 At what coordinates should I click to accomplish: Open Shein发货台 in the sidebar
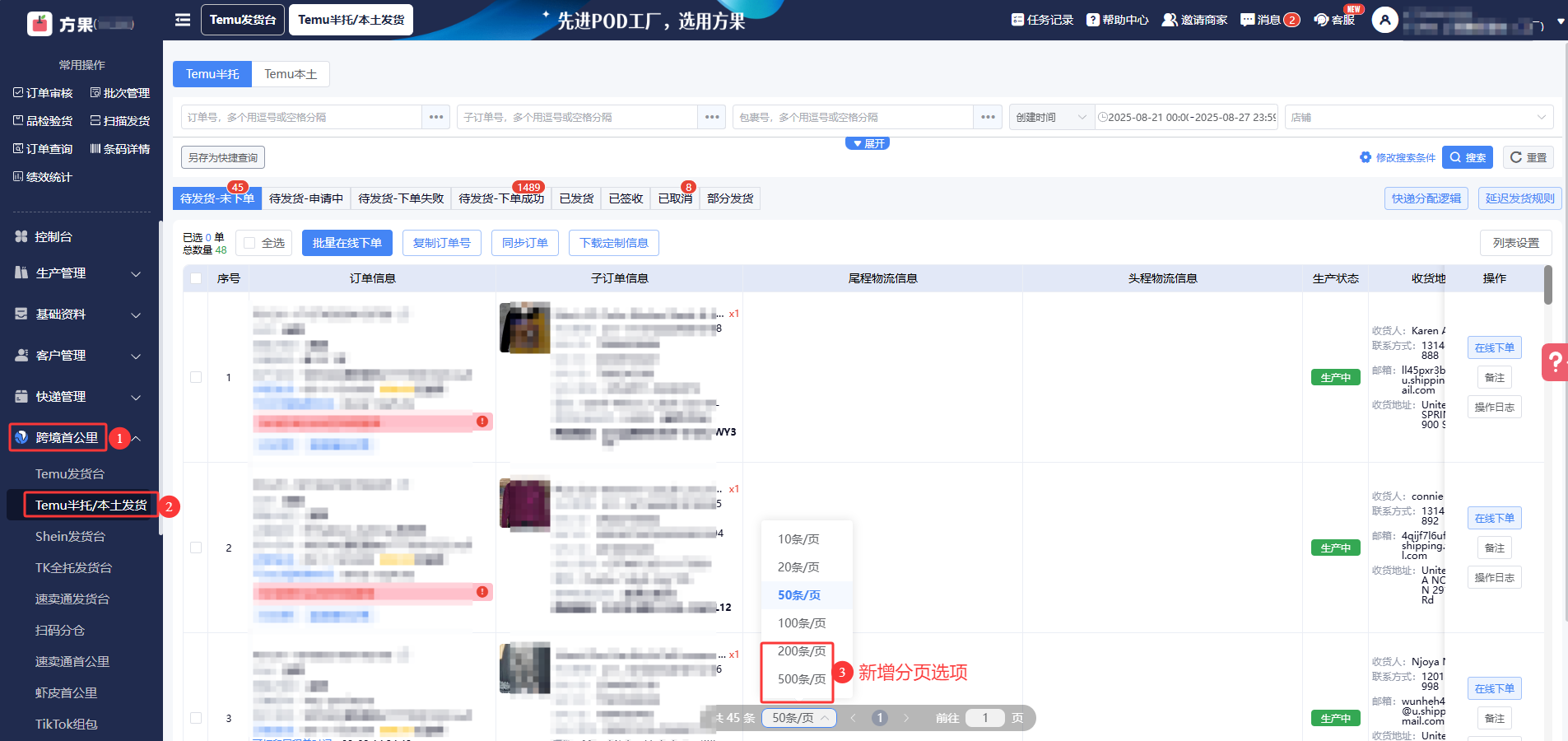coord(70,537)
